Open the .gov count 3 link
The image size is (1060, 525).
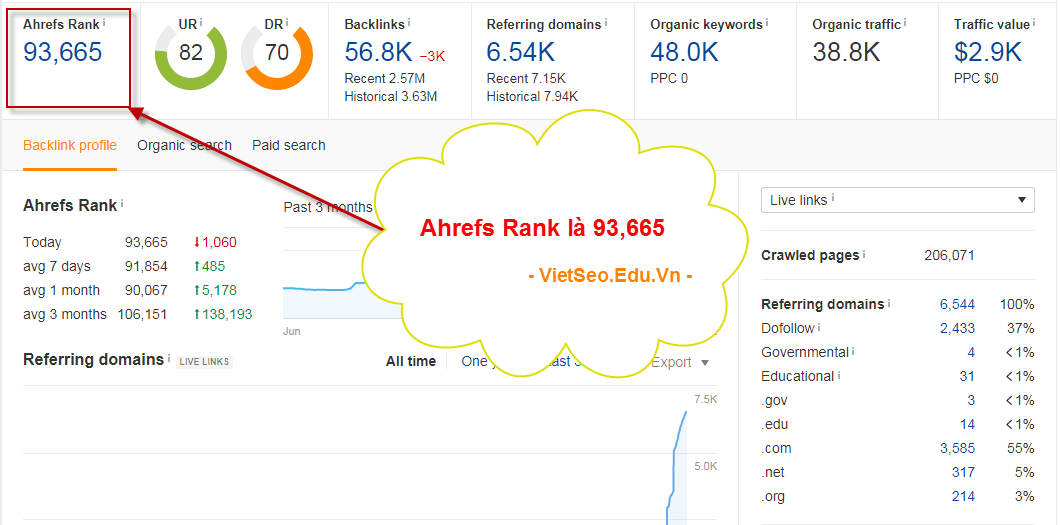(971, 400)
